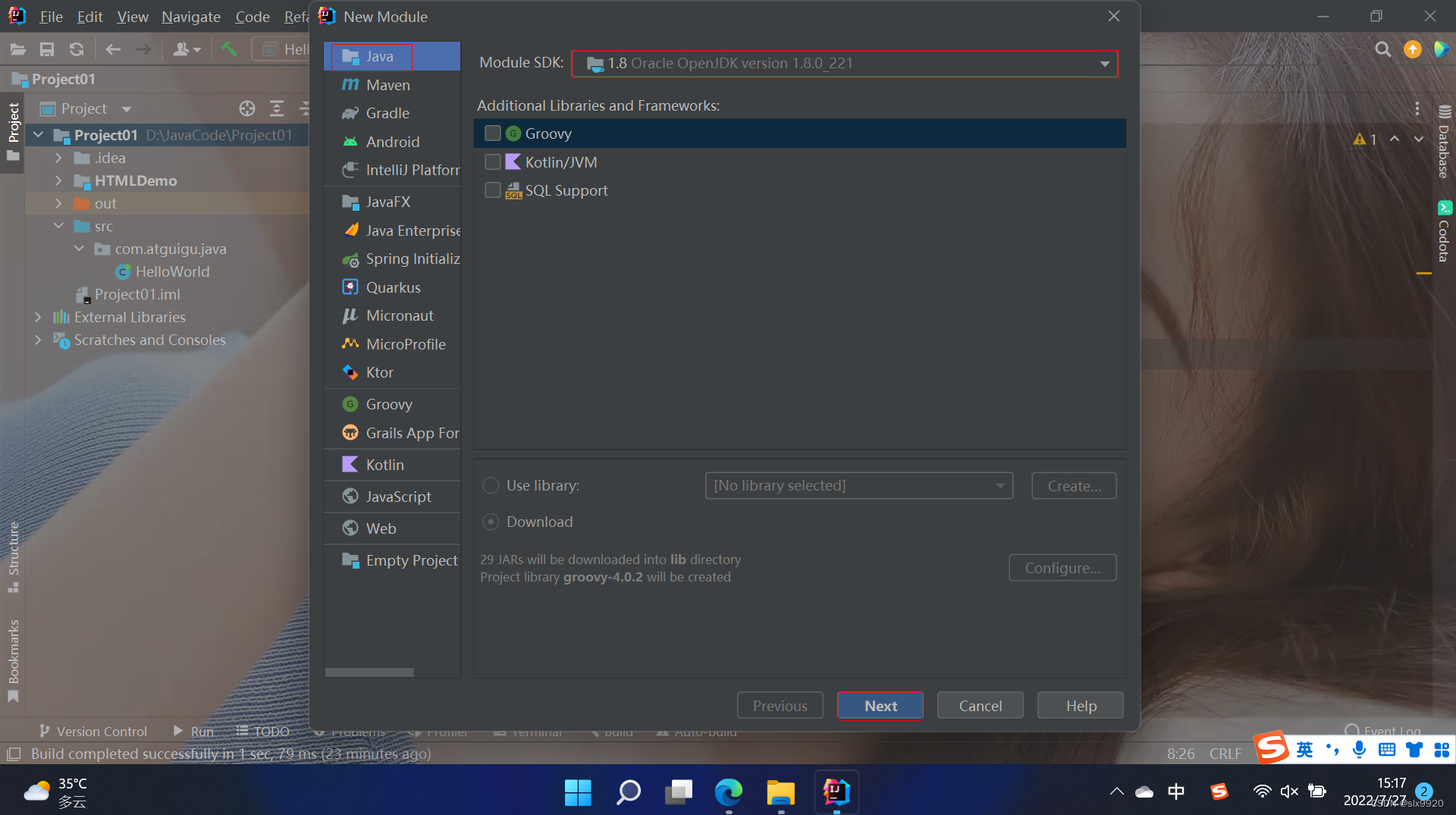Click the module type list horizontal scrollbar

(x=369, y=672)
